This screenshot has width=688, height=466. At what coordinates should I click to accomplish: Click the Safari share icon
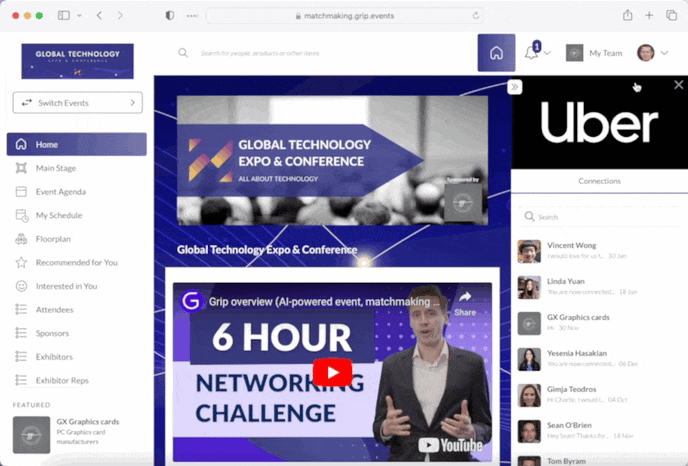tap(627, 15)
